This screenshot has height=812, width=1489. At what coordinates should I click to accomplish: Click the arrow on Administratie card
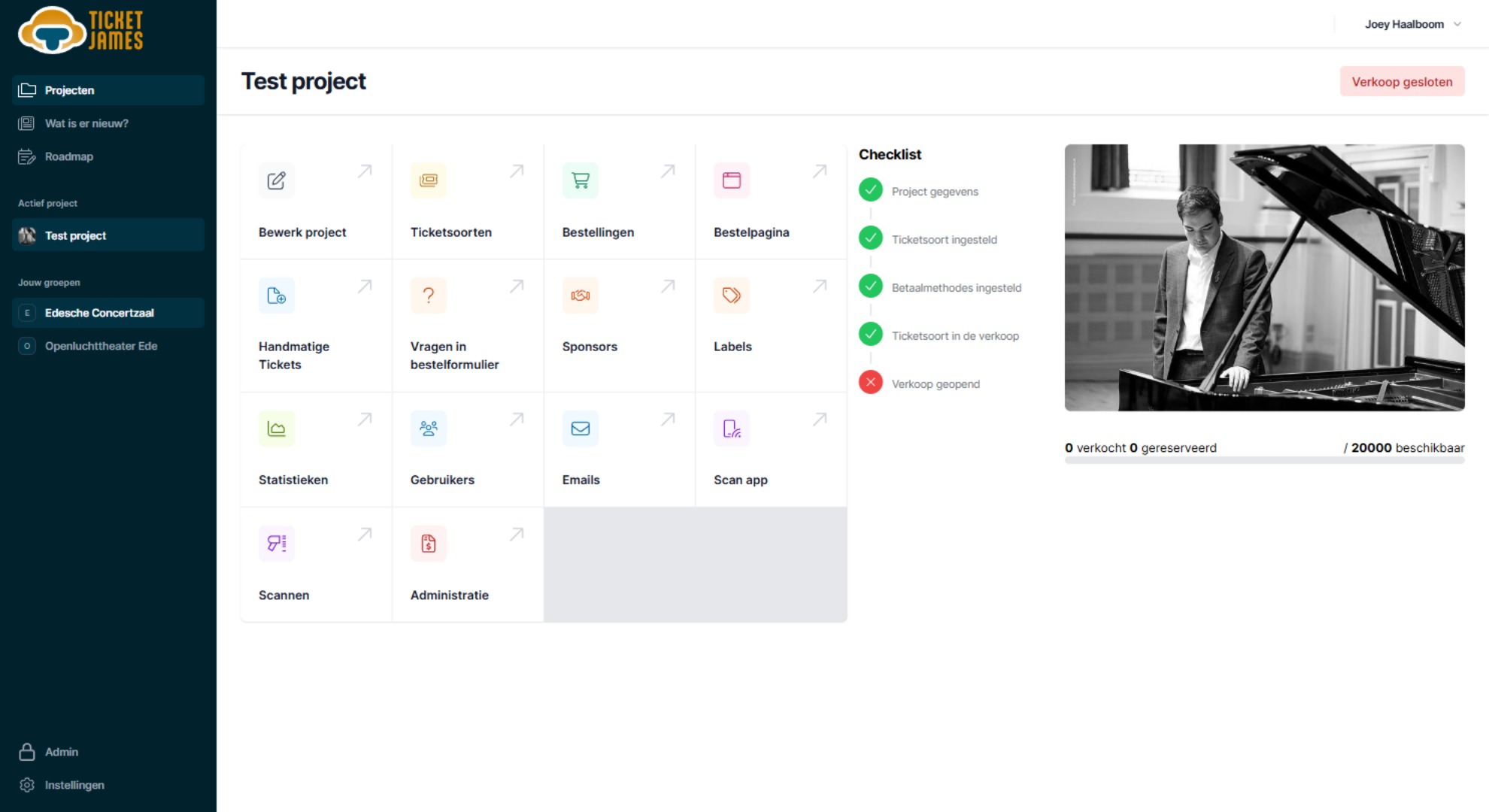point(517,535)
